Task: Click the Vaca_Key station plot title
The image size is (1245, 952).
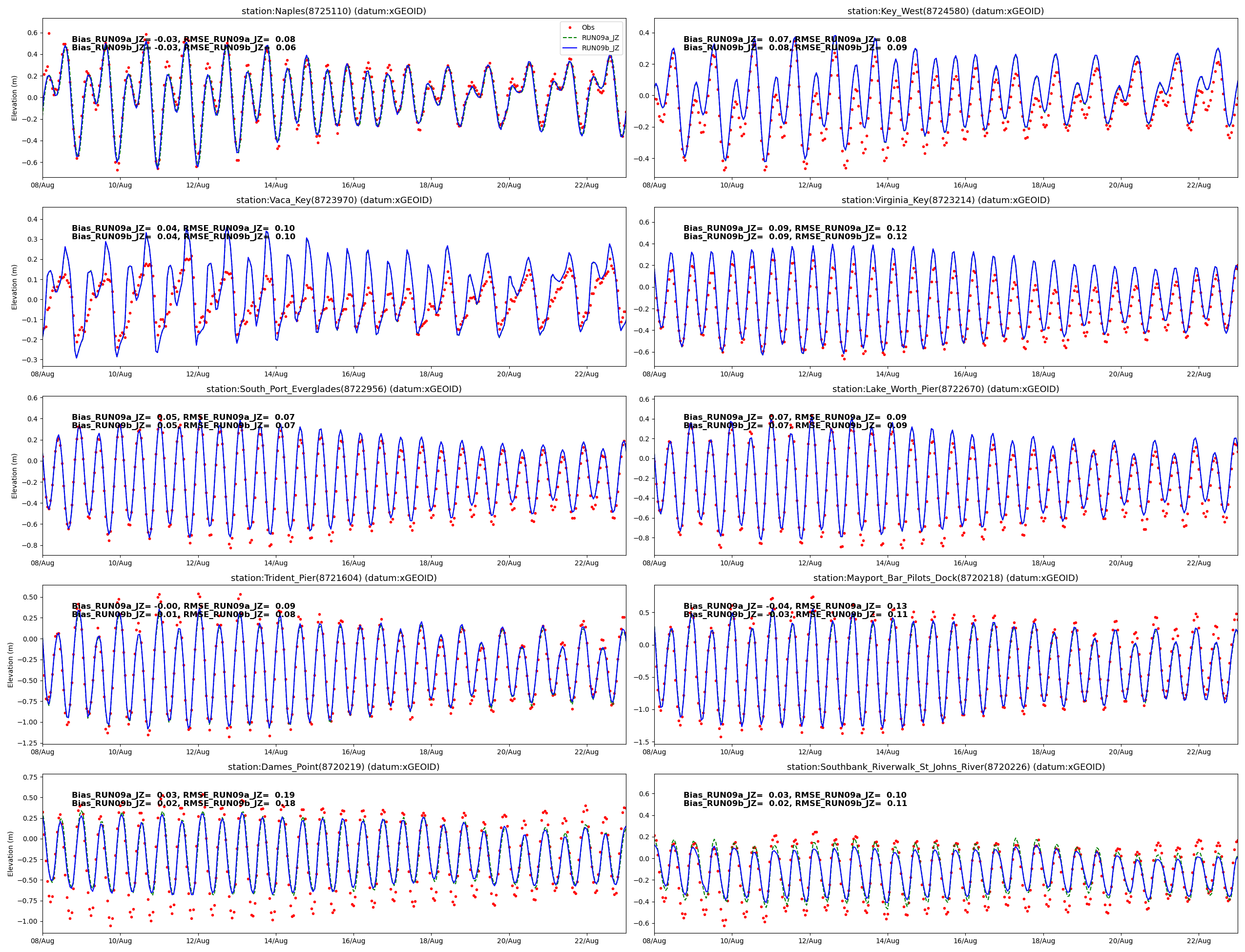Action: pyautogui.click(x=334, y=200)
